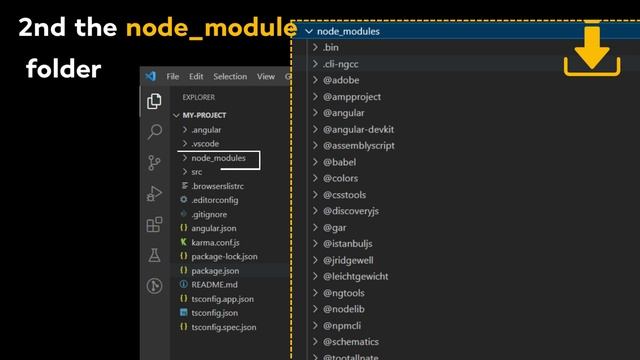640x360 pixels.
Task: Click the tsconfig.json file icon
Action: click(x=184, y=313)
